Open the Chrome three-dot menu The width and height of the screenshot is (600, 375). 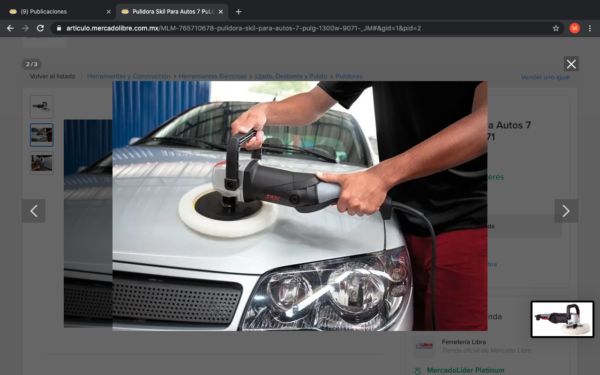[x=590, y=28]
